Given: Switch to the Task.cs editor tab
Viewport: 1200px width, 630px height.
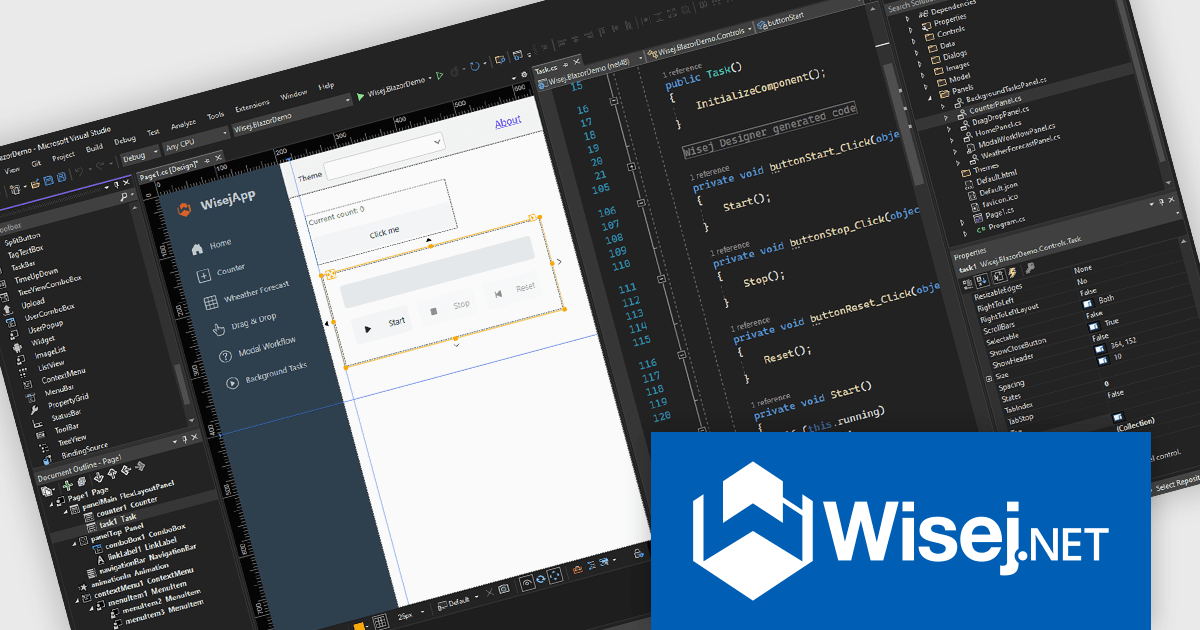Looking at the screenshot, I should pos(546,69).
